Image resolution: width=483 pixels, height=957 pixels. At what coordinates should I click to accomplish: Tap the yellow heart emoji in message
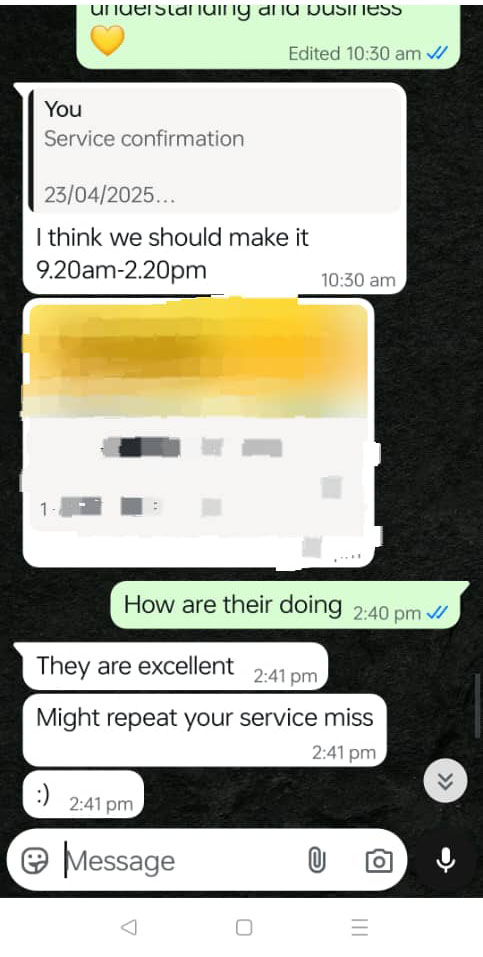click(107, 40)
